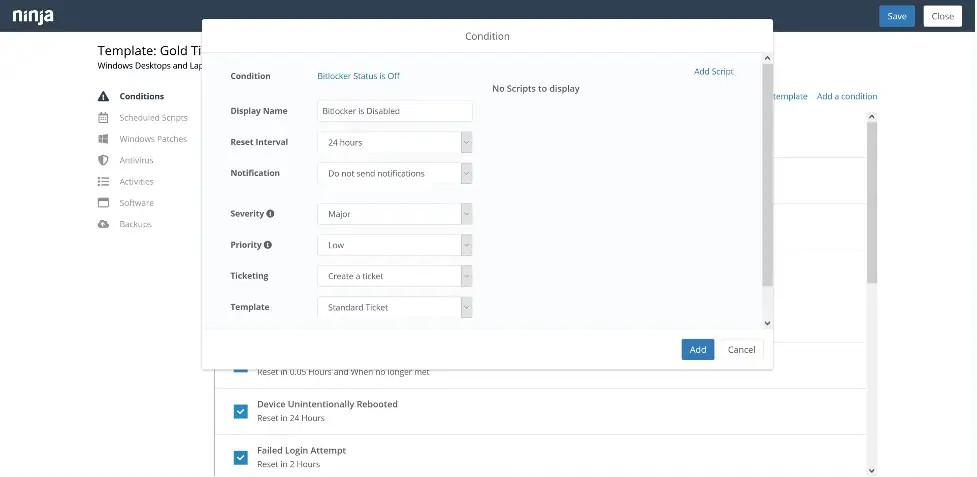This screenshot has width=977, height=477.
Task: Click dialog scrollbar up arrow
Action: [x=768, y=58]
